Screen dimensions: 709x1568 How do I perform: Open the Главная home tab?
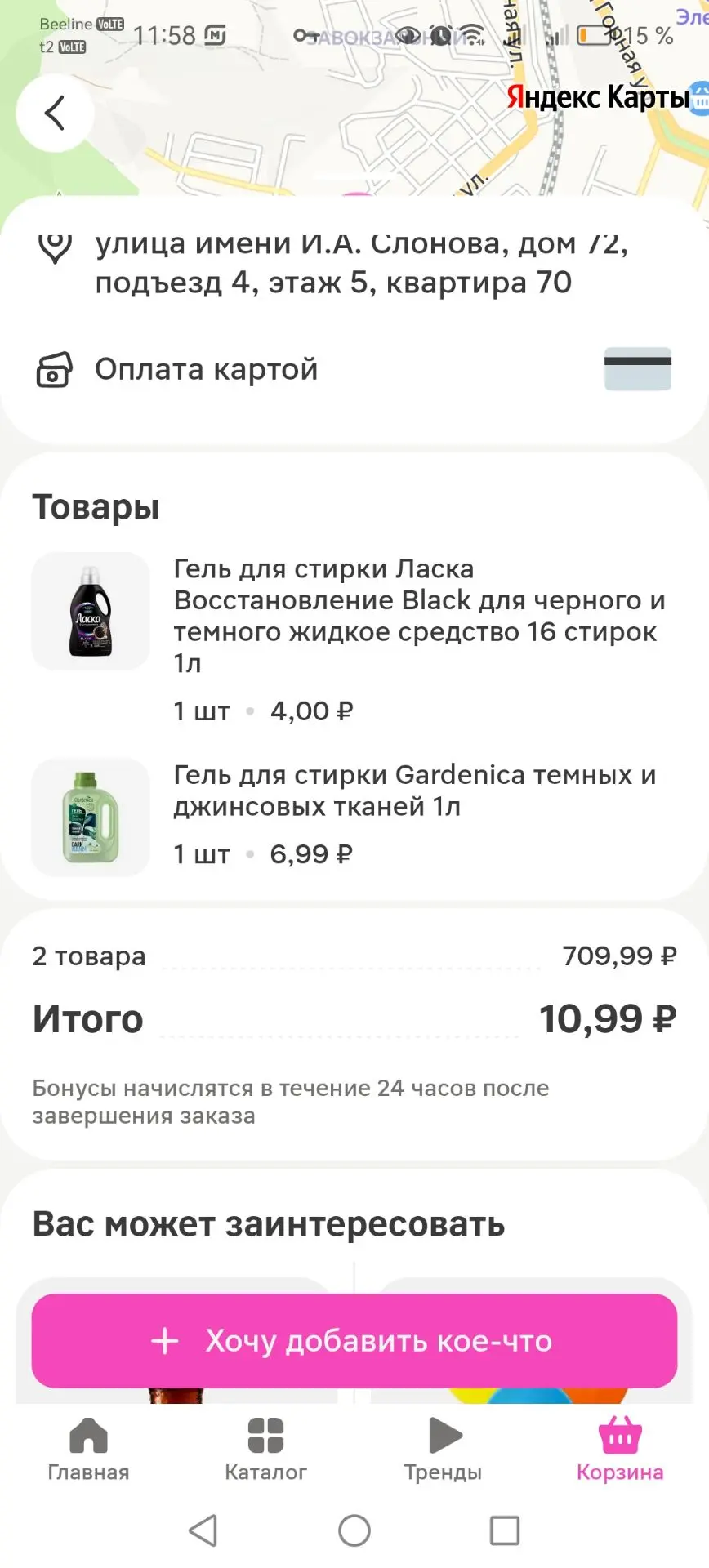coord(88,1450)
